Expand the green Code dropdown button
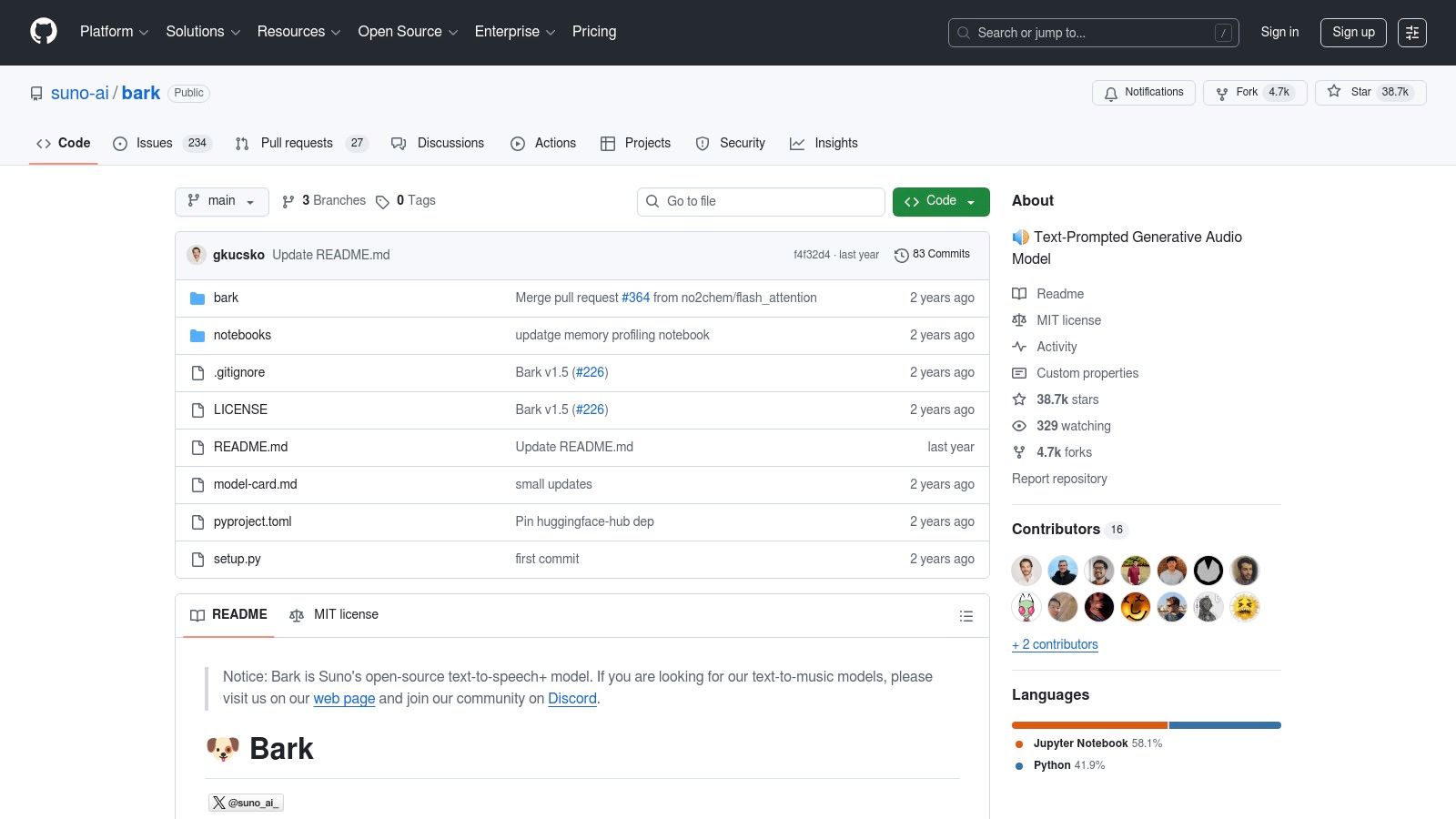 coord(940,201)
